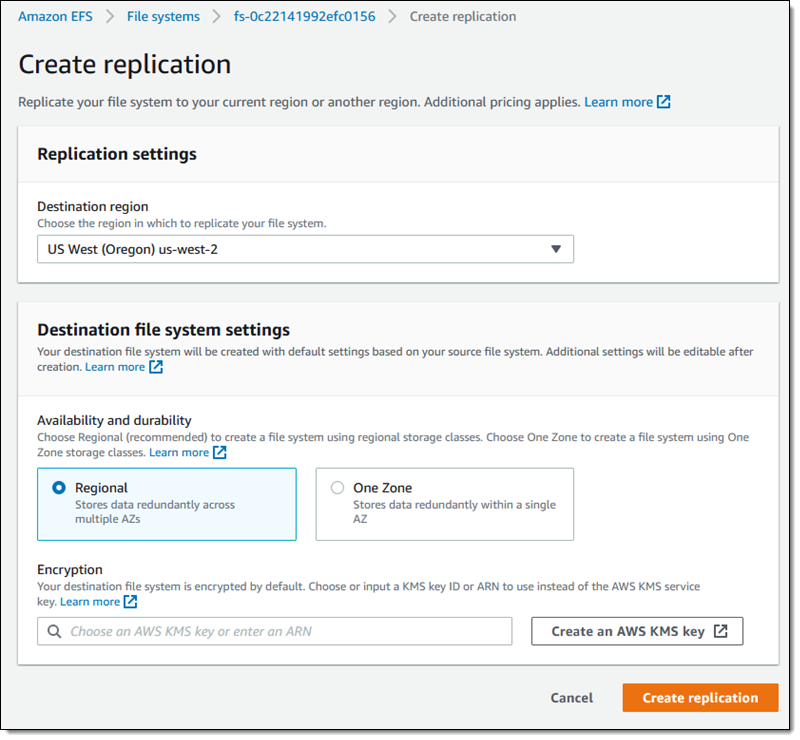Click external link icon beside top Learn more

(664, 102)
